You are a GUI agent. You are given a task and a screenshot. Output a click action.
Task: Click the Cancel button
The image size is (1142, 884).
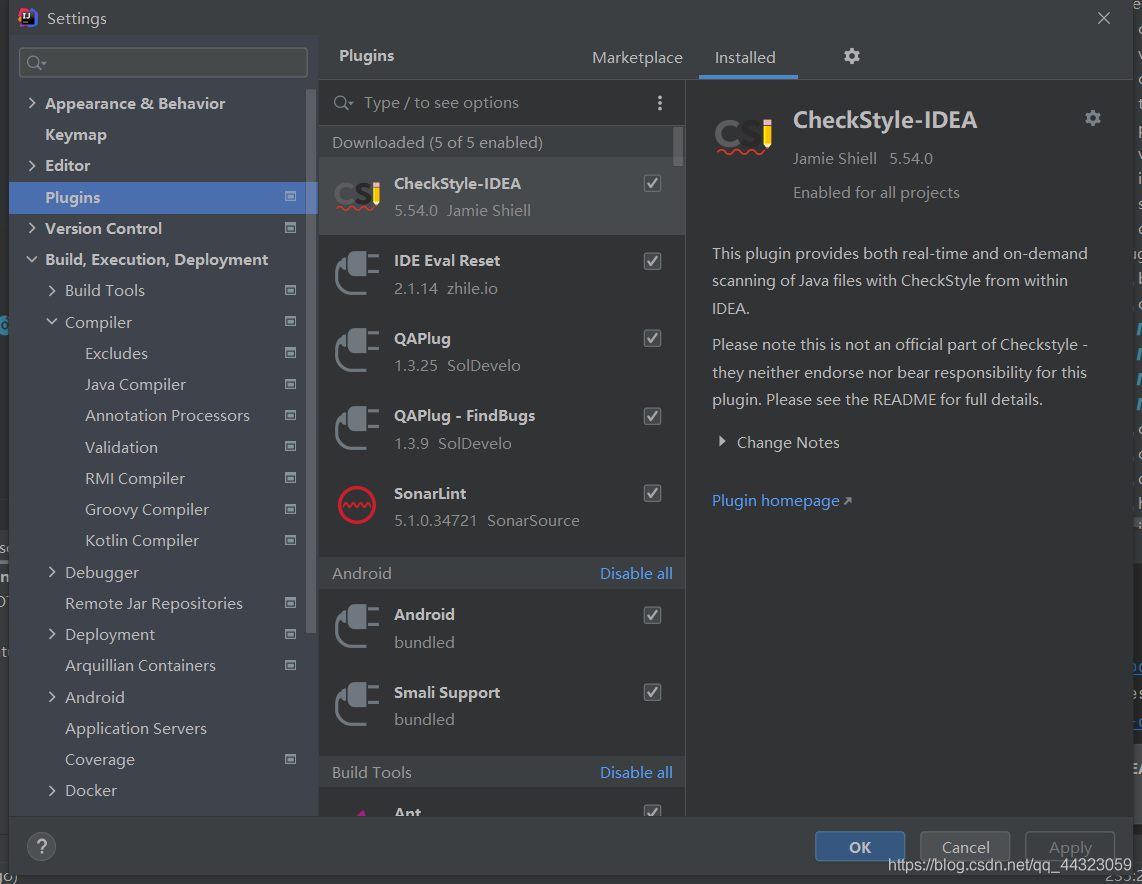(965, 847)
